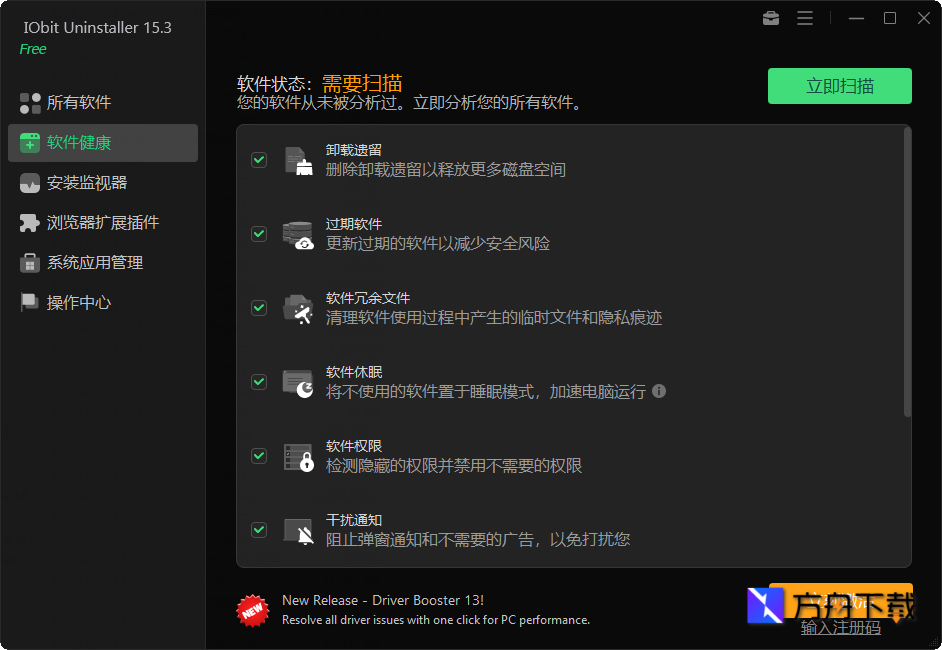Open the hamburger menu in title bar

click(805, 18)
